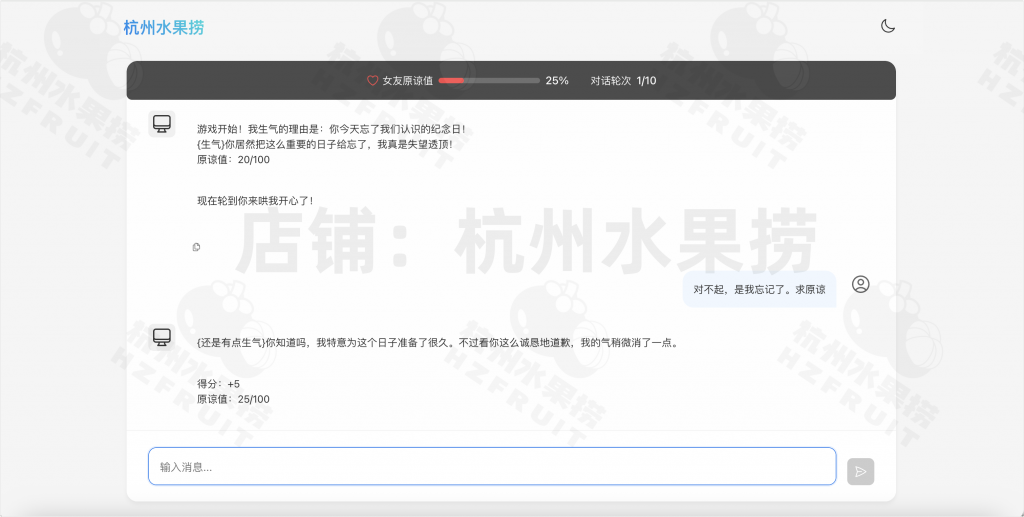The image size is (1024, 517).
Task: Click the 25% forgiveness percentage label
Action: click(x=557, y=81)
